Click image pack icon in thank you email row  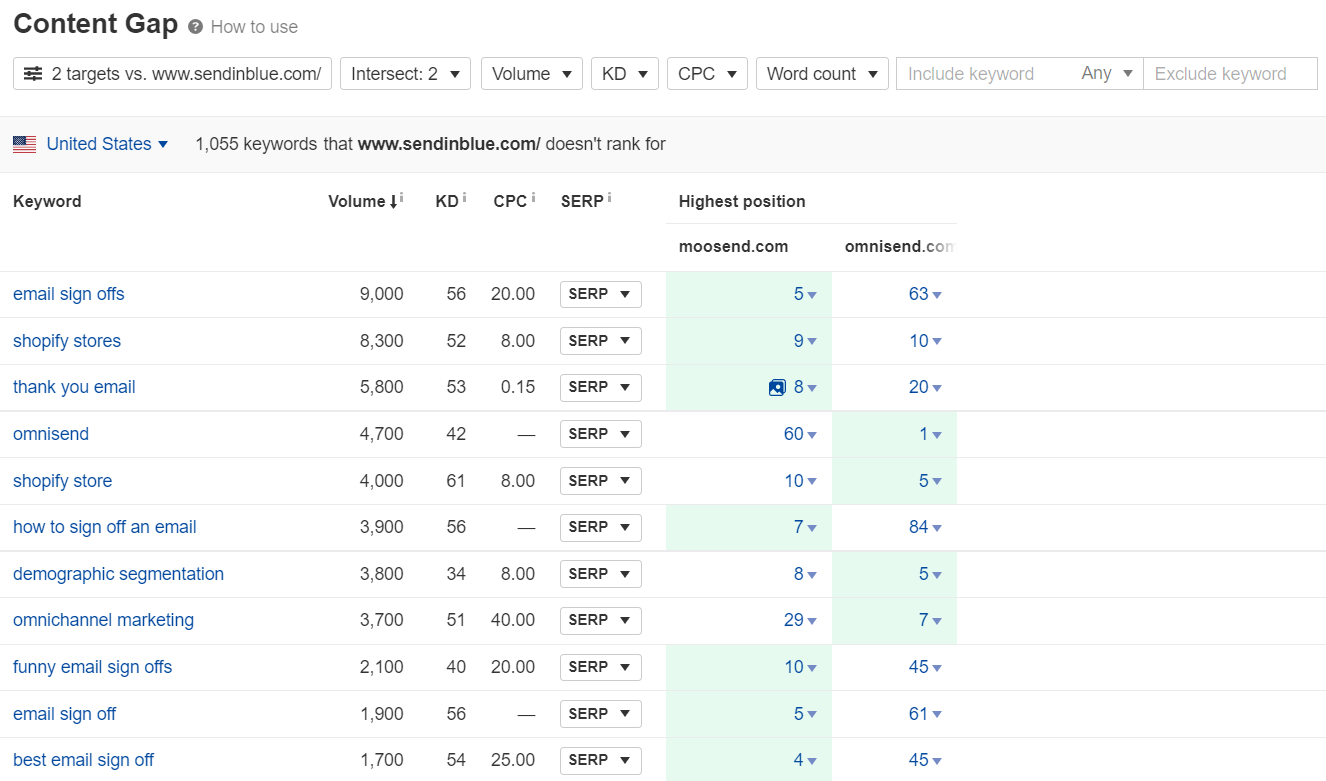777,388
